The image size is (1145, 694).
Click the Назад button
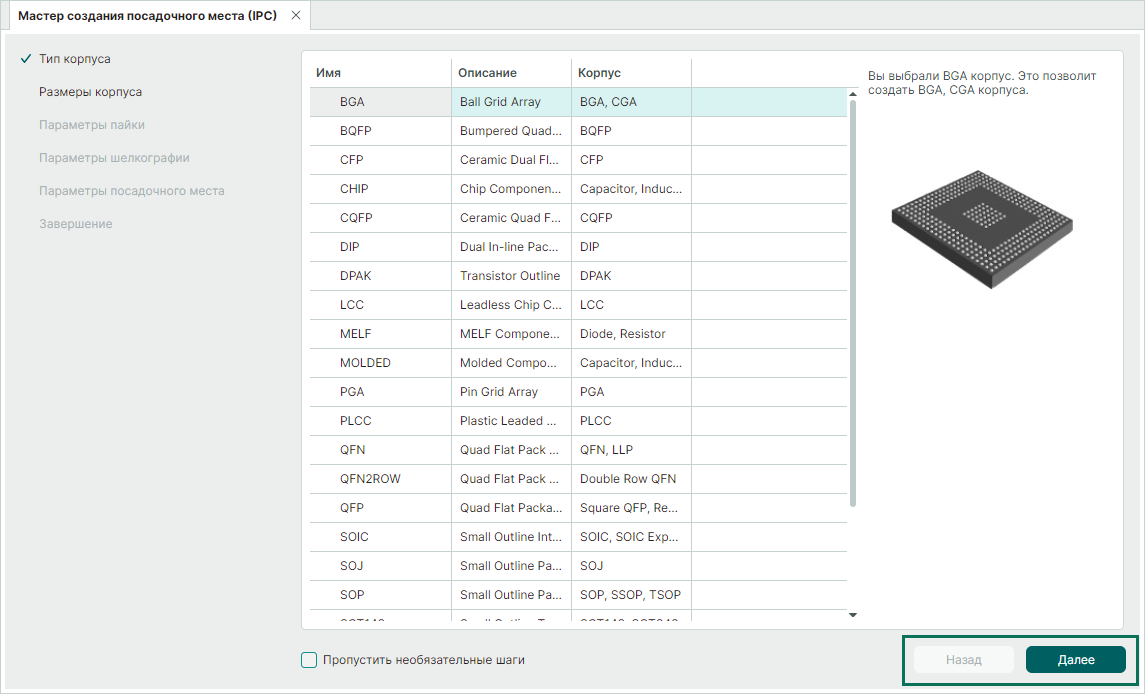[963, 660]
